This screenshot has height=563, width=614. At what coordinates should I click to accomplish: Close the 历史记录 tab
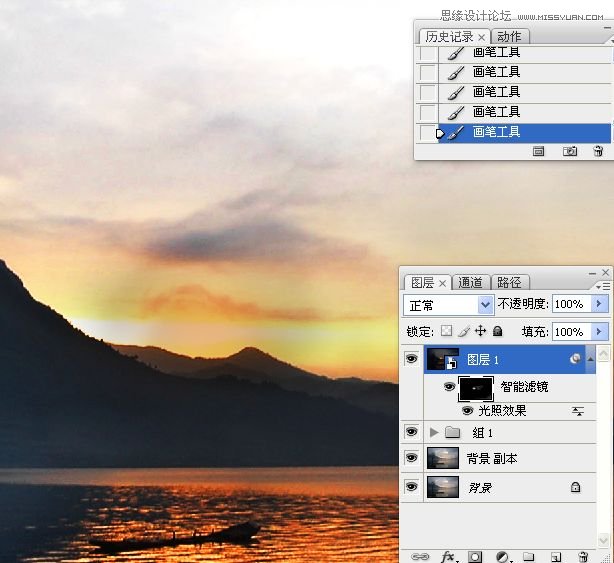click(482, 38)
